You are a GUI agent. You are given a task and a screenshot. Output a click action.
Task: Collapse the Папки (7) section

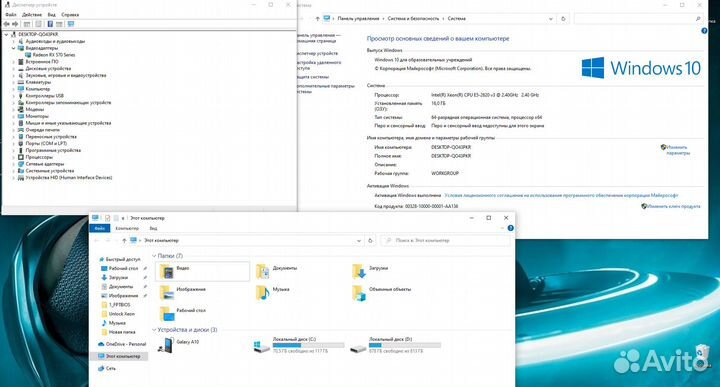click(x=154, y=256)
